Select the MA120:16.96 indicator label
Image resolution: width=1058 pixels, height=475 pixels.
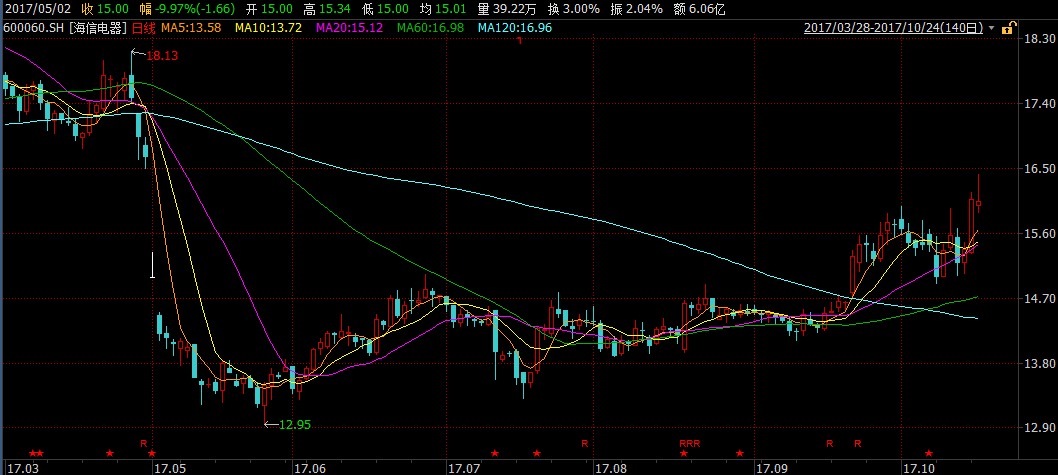click(x=515, y=28)
